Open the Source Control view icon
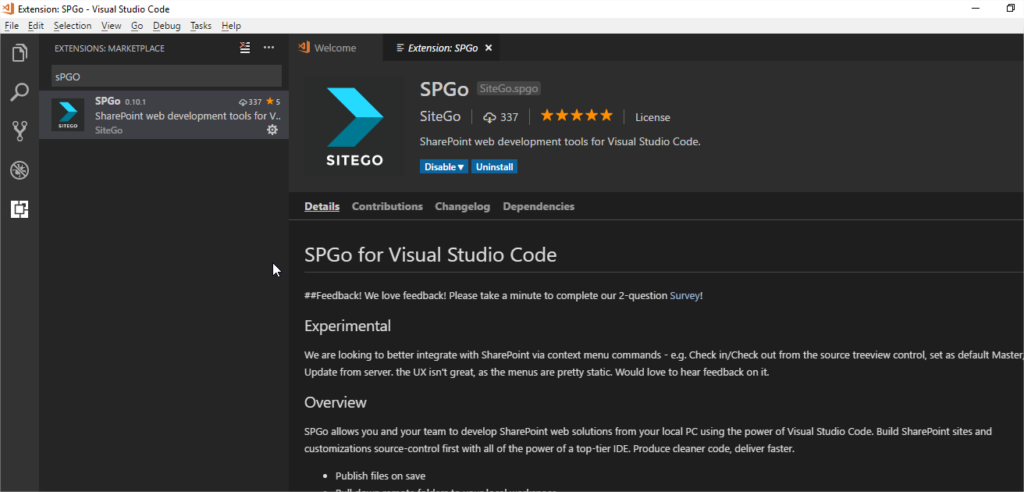The image size is (1024, 492). (x=20, y=131)
